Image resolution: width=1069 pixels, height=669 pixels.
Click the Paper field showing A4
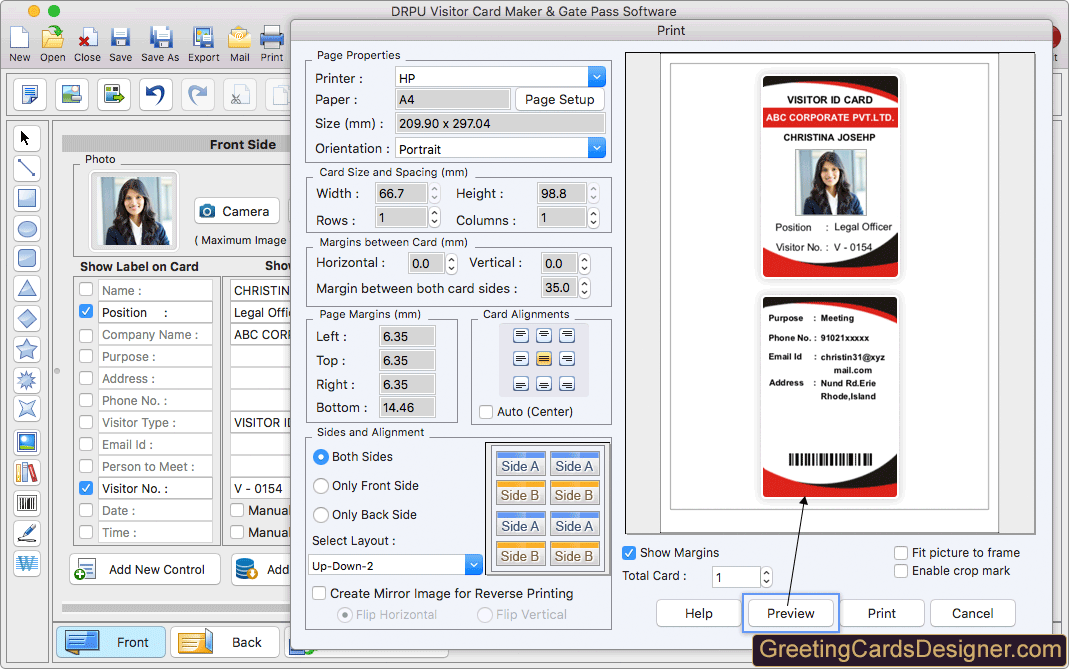[x=453, y=100]
